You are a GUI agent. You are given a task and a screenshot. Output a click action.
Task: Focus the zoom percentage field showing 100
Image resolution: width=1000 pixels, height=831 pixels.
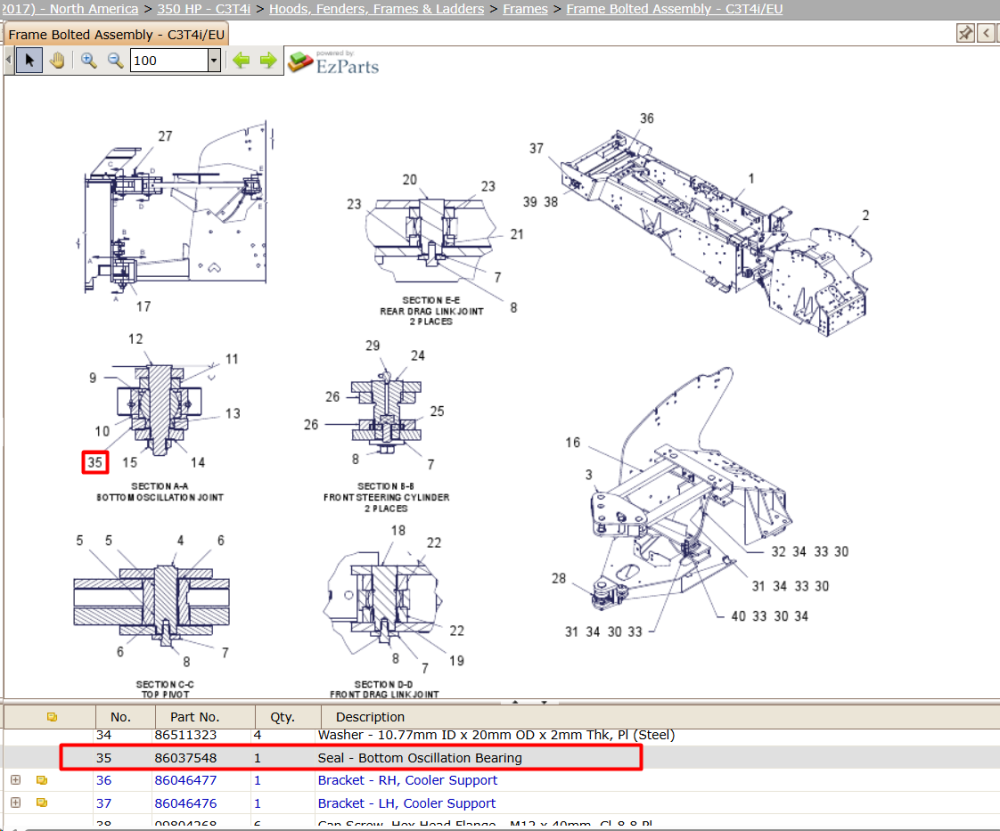(x=169, y=61)
